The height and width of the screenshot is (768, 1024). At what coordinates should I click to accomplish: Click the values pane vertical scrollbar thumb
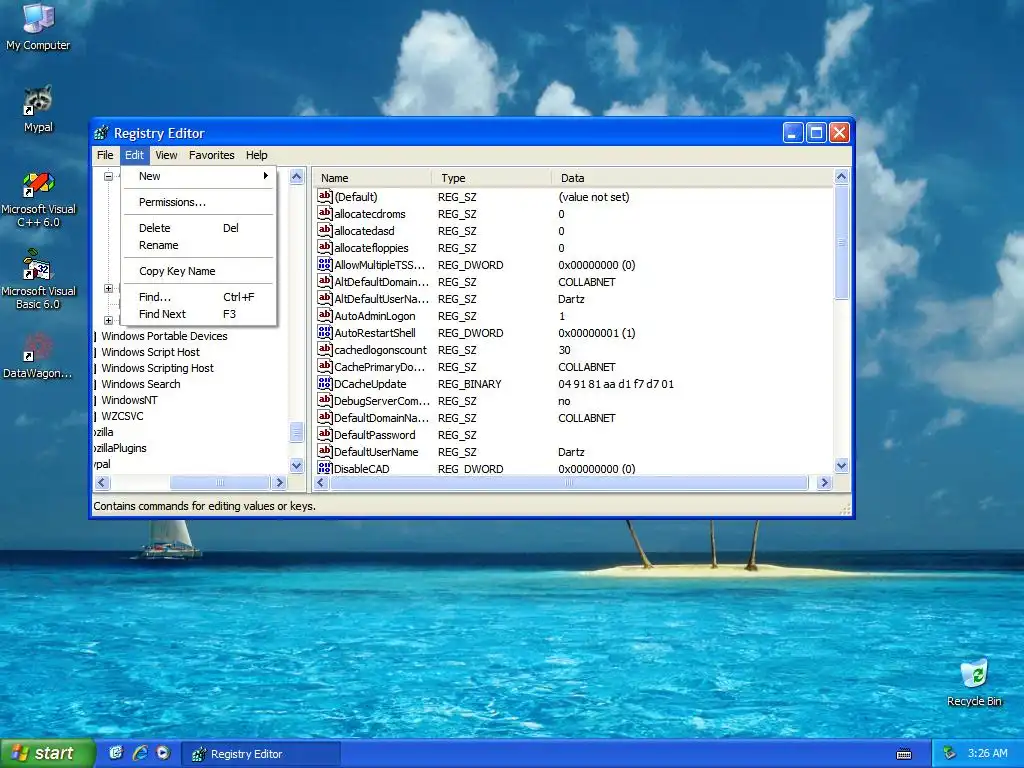coord(841,242)
